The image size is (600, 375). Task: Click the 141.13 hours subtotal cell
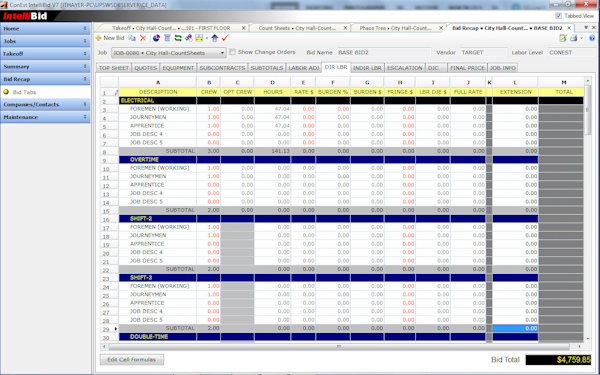(272, 151)
